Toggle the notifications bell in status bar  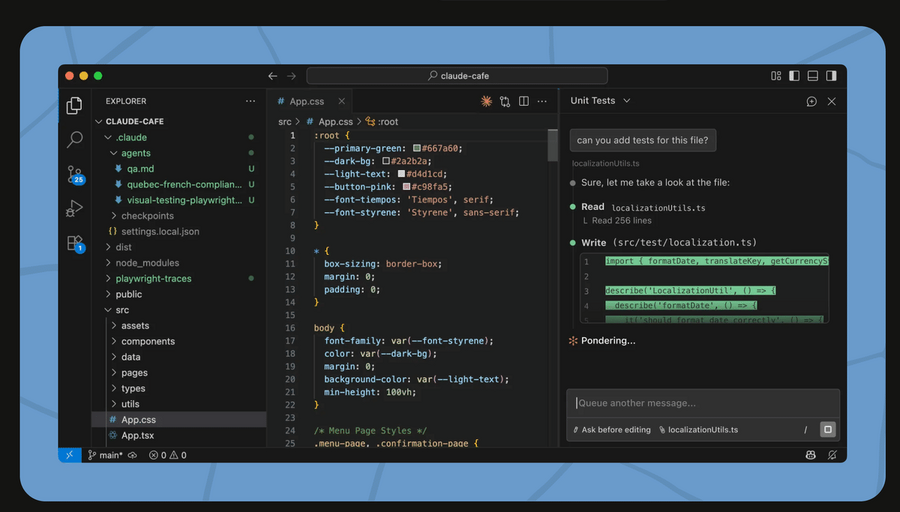tap(832, 455)
